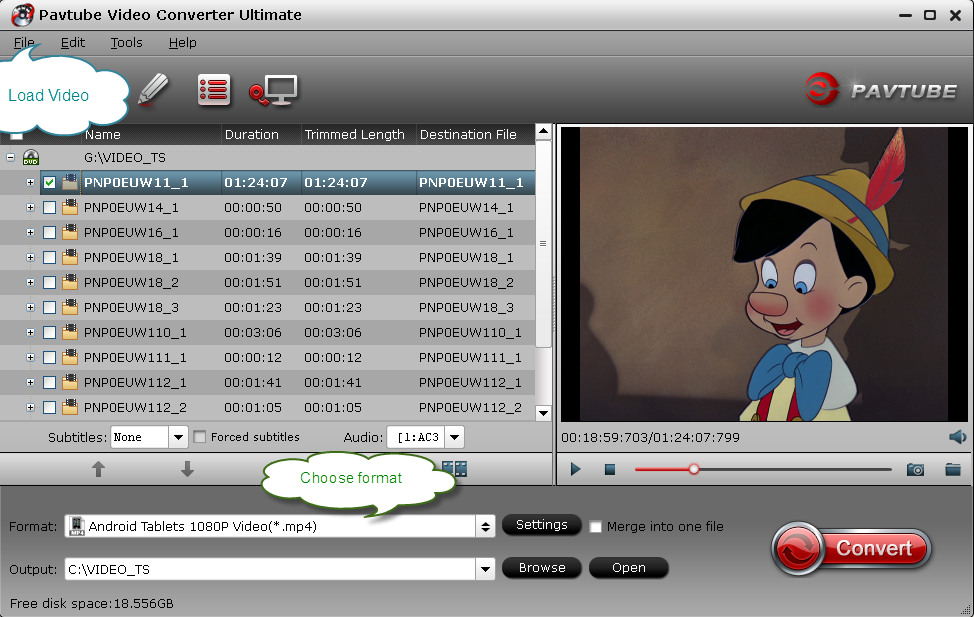Viewport: 974px width, 617px height.
Task: Expand the PNP0EUW14_1 row
Action: [x=30, y=208]
